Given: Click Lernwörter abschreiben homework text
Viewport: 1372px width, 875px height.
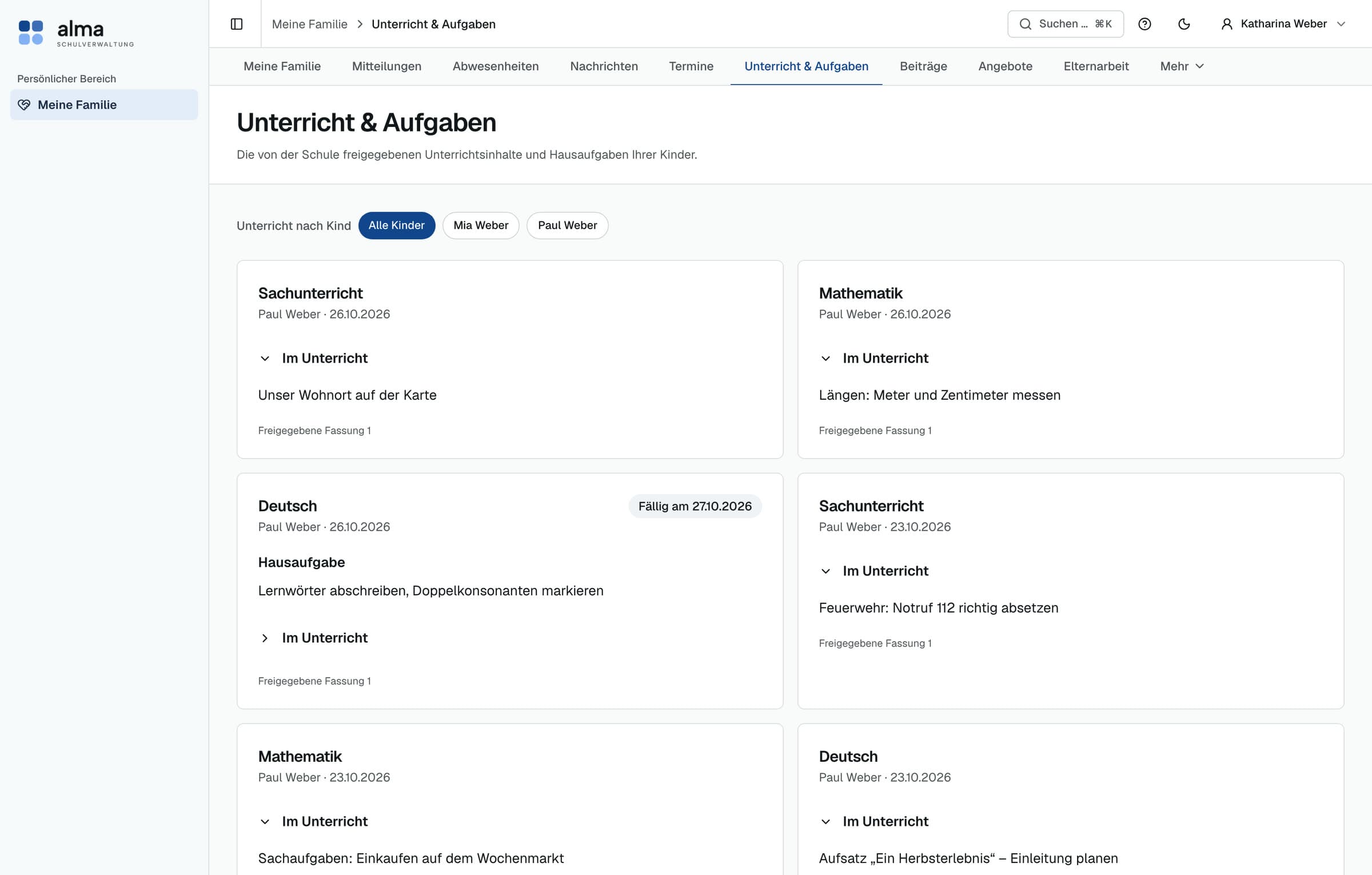Looking at the screenshot, I should point(430,591).
